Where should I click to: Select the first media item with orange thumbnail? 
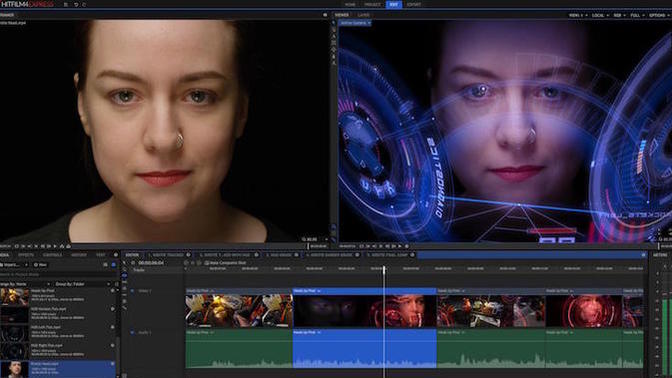click(57, 296)
